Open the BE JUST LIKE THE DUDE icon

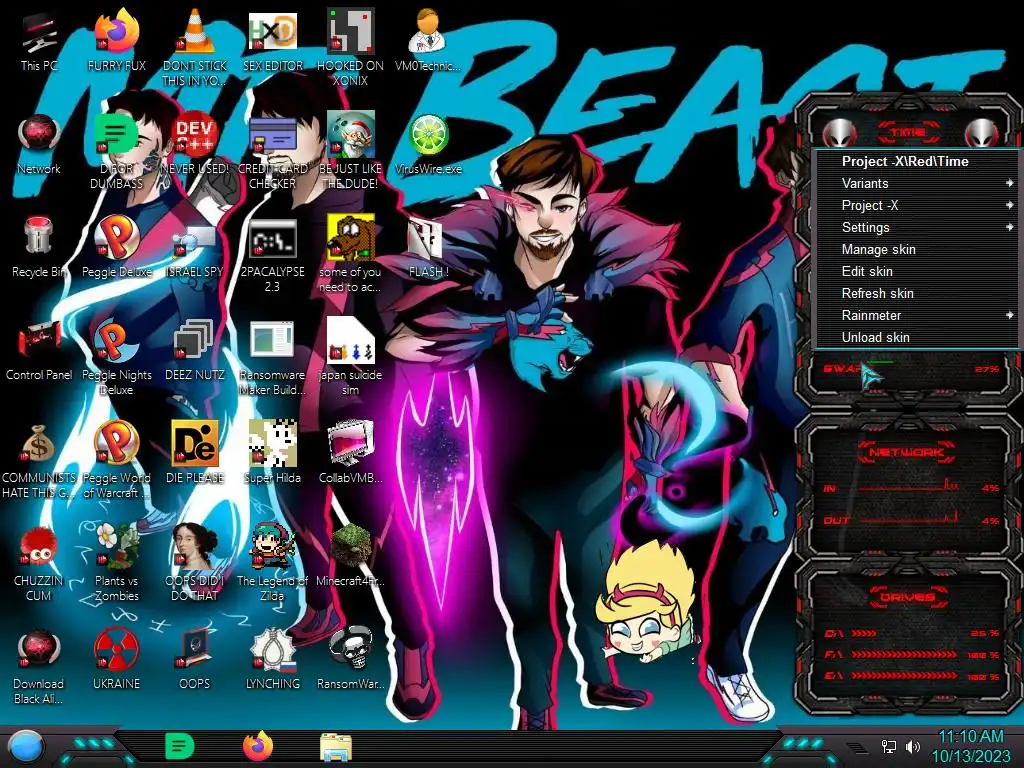(x=350, y=150)
